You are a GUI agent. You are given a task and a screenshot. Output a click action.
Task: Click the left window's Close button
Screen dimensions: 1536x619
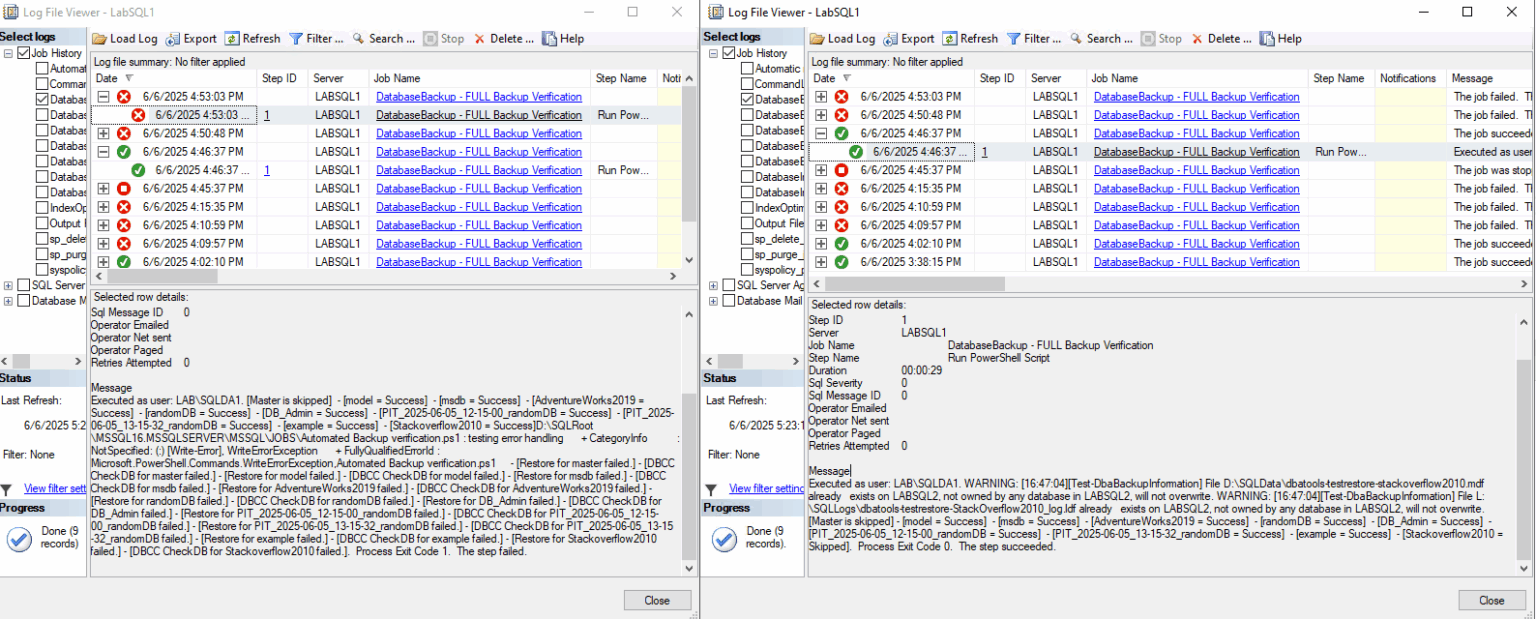[657, 600]
